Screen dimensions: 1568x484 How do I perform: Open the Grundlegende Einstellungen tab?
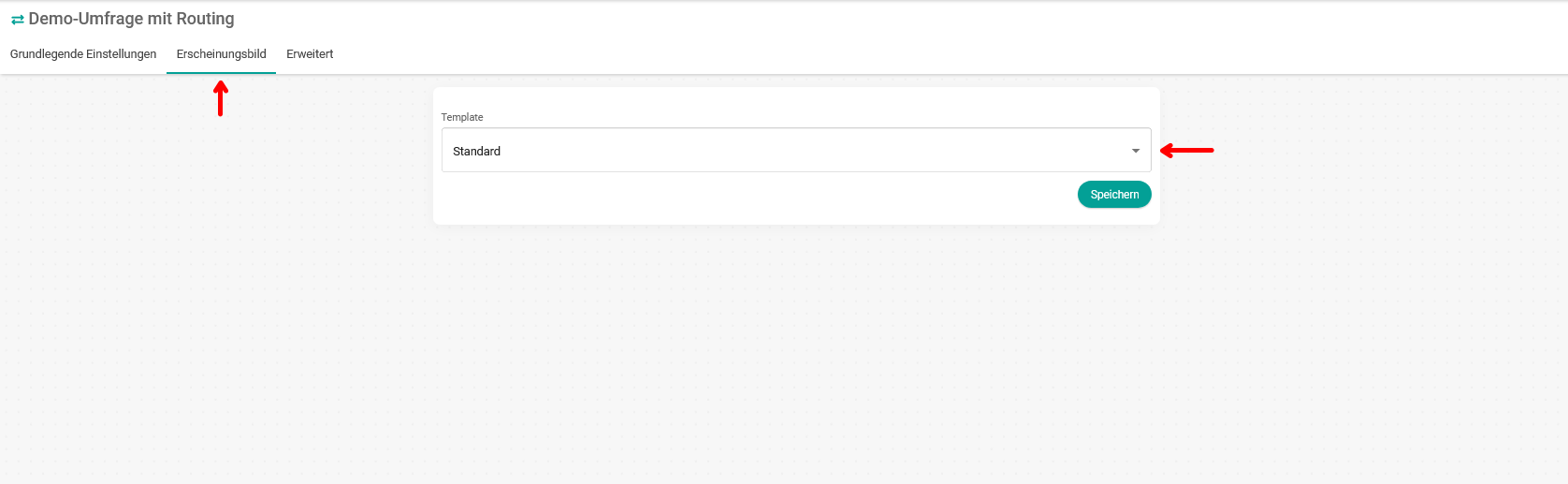click(x=83, y=54)
